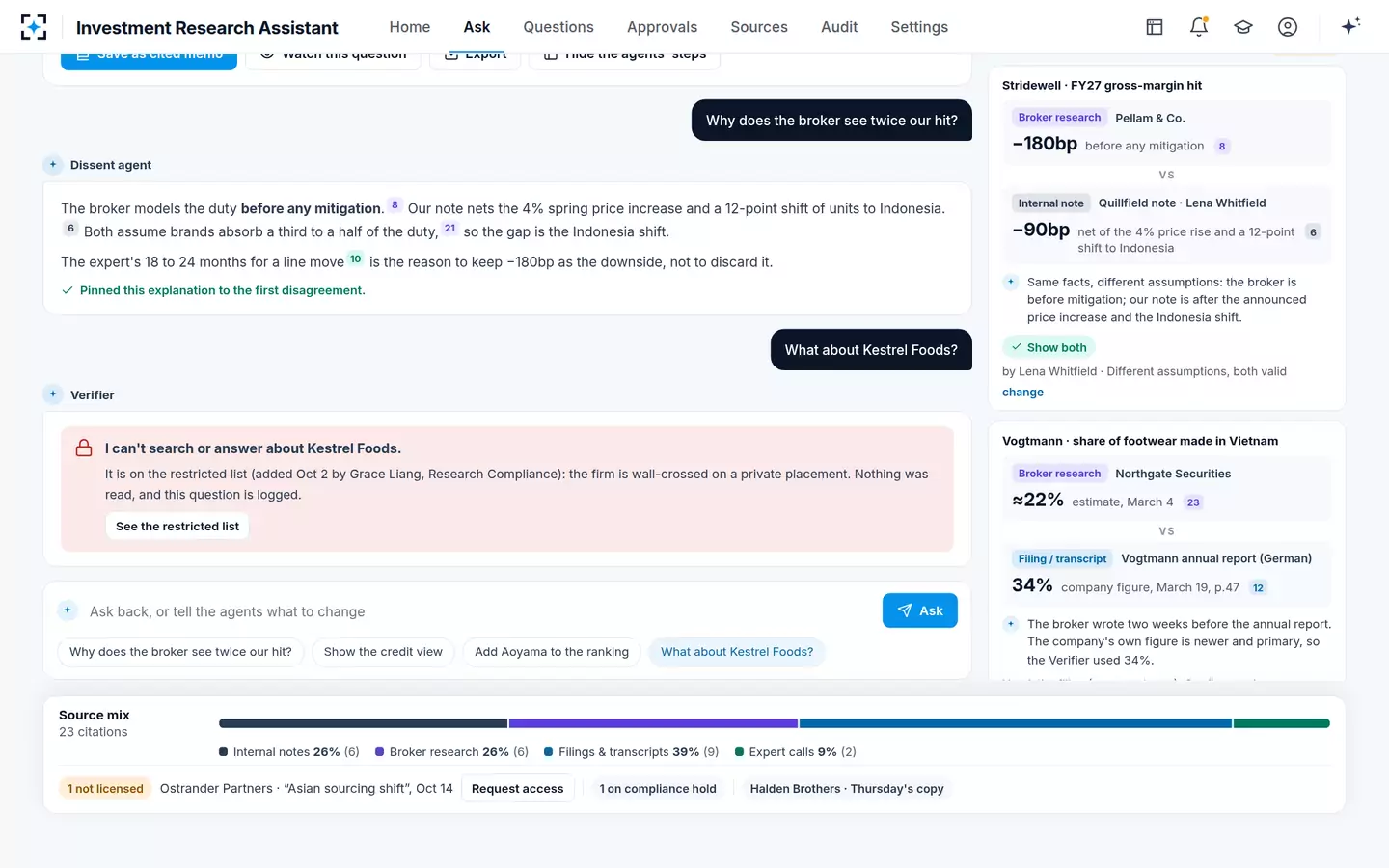Image resolution: width=1389 pixels, height=868 pixels.
Task: Click the 'Internal note' tag beside Quillfield note
Action: click(1051, 203)
